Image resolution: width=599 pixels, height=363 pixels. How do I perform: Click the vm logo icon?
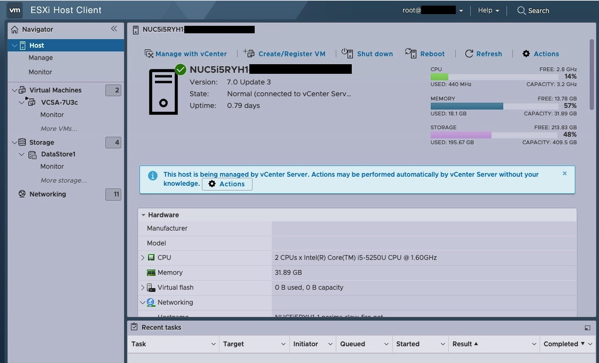tap(15, 10)
